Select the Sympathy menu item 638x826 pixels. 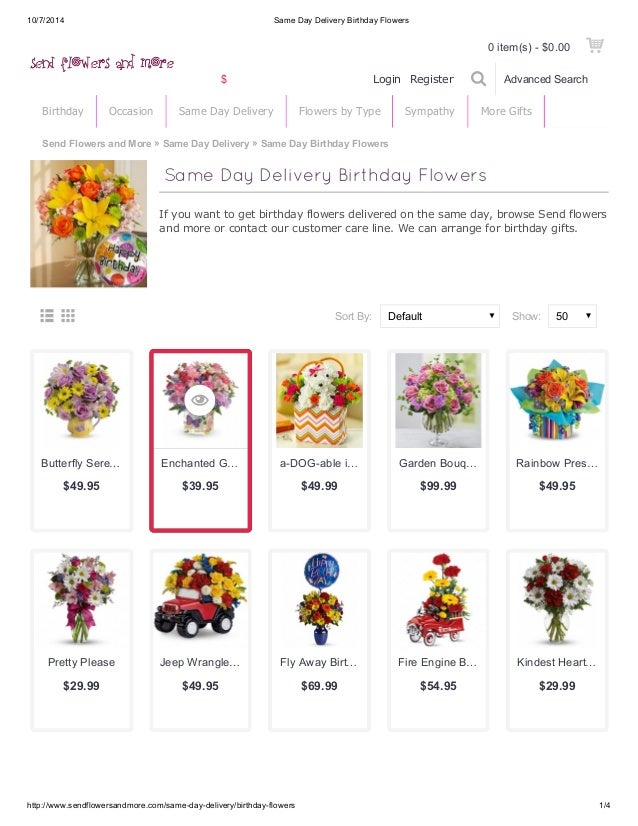(429, 111)
